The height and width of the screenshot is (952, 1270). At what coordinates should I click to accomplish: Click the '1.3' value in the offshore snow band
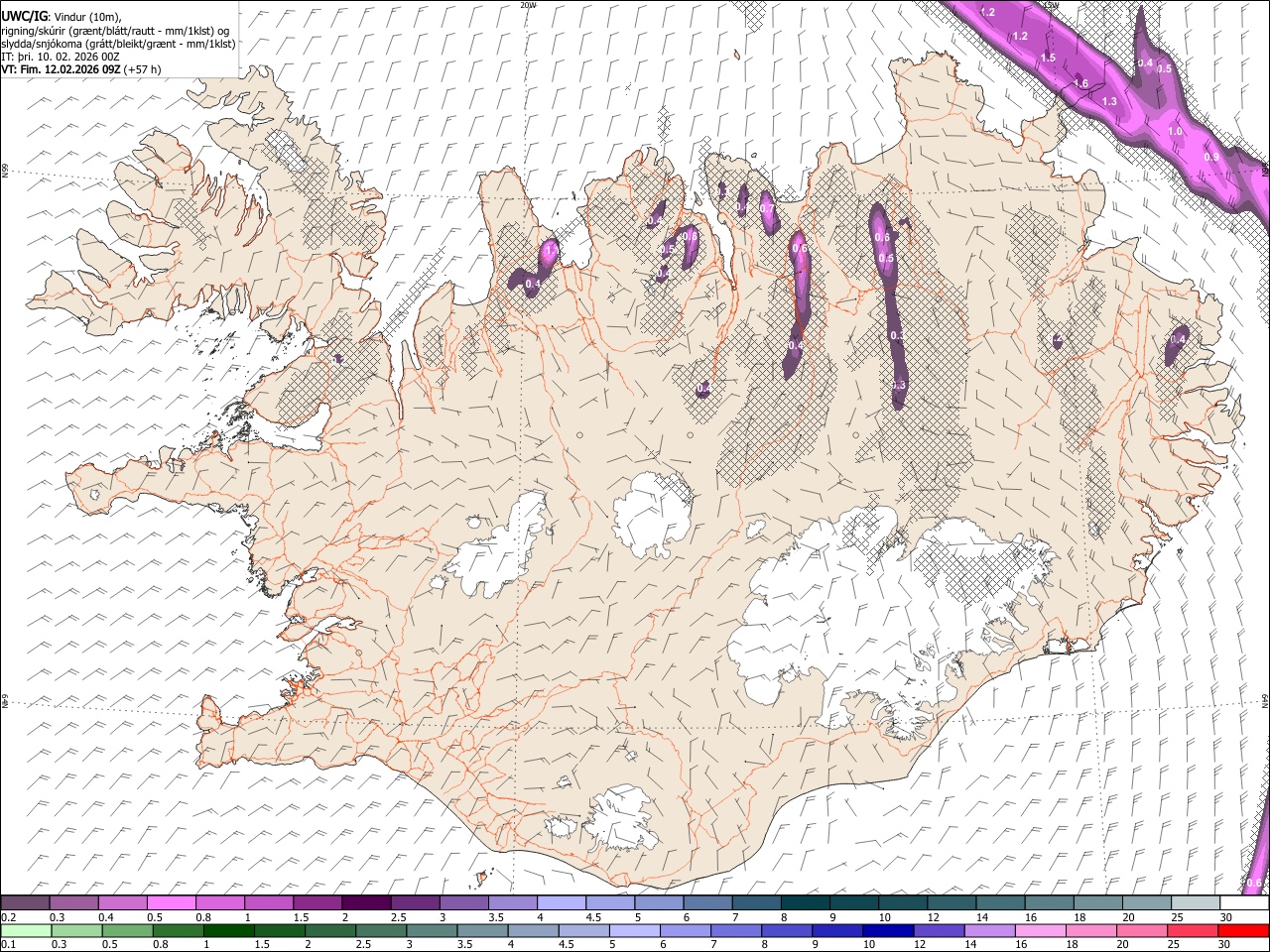[1109, 101]
